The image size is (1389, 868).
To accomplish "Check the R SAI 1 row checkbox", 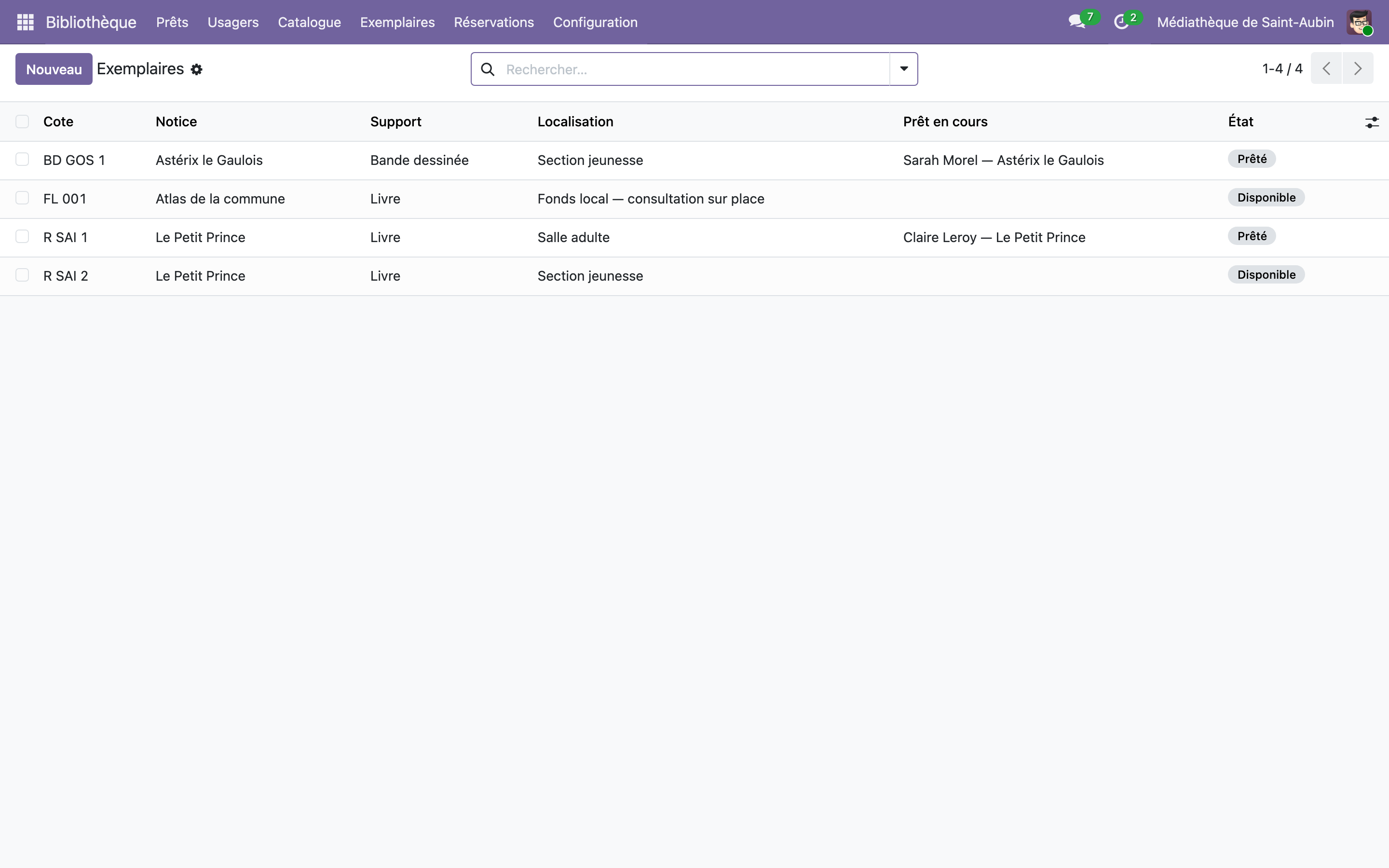I will (x=22, y=236).
